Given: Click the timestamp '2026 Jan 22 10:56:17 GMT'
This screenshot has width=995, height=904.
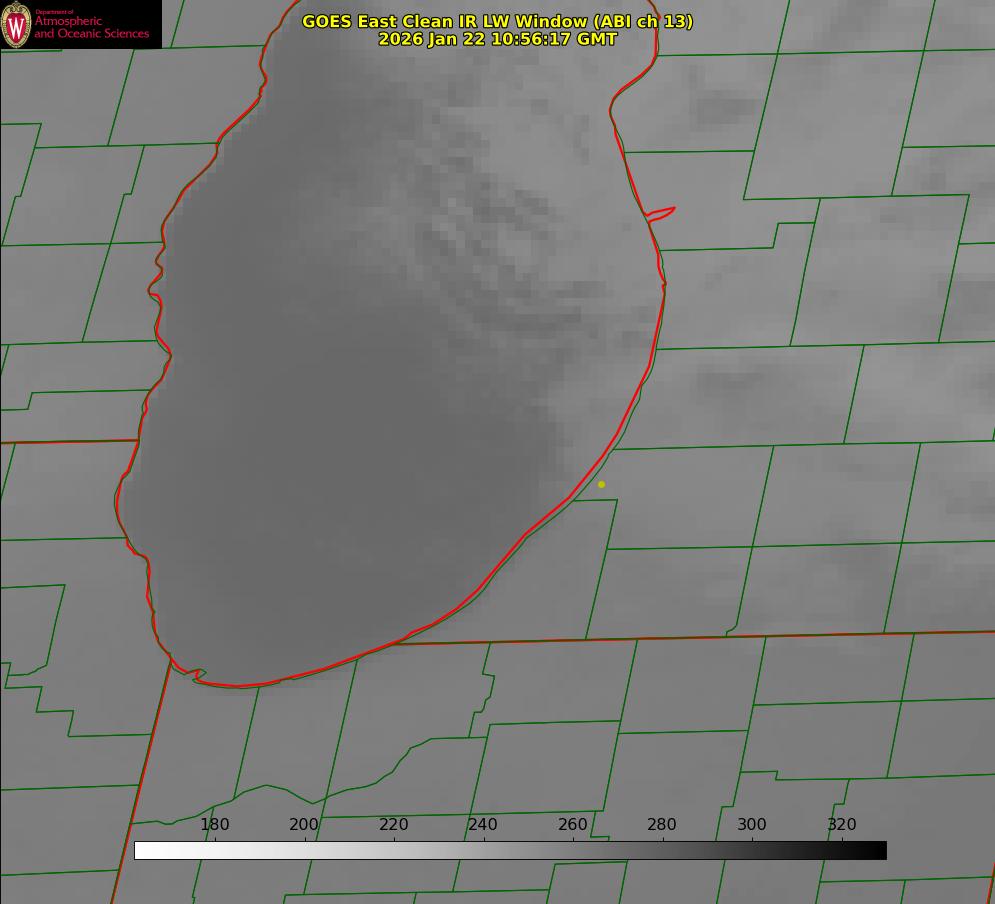Looking at the screenshot, I should pyautogui.click(x=498, y=39).
